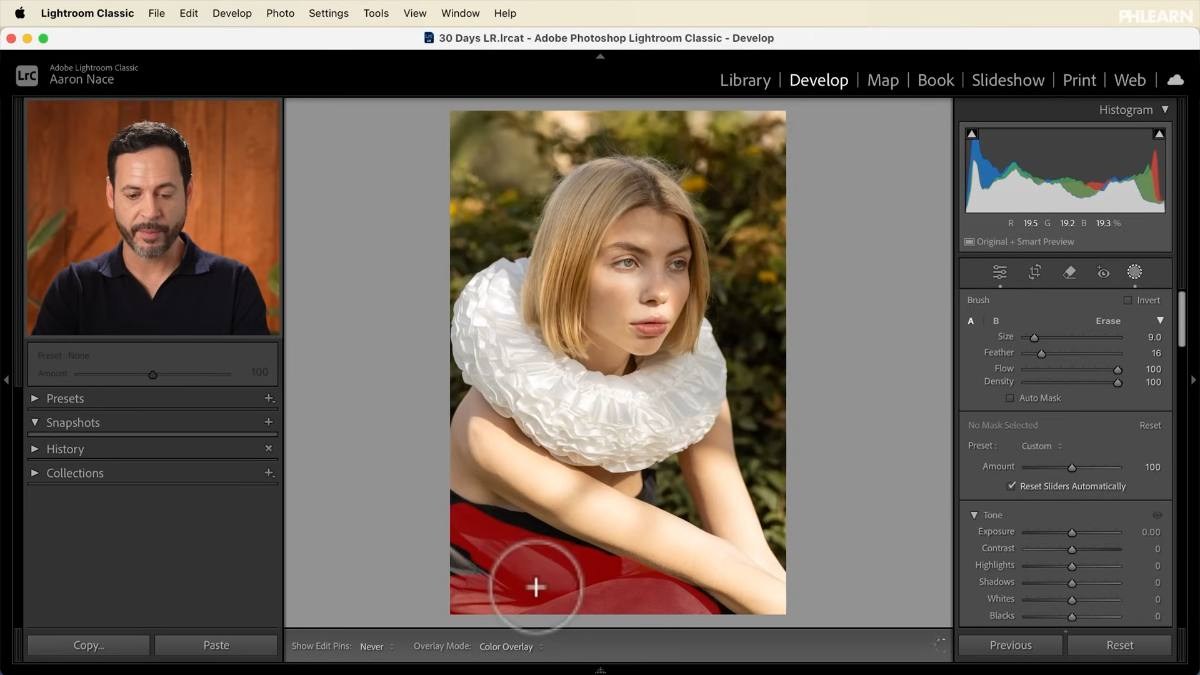1200x675 pixels.
Task: Select the Healing eraser tool
Action: tap(1069, 272)
